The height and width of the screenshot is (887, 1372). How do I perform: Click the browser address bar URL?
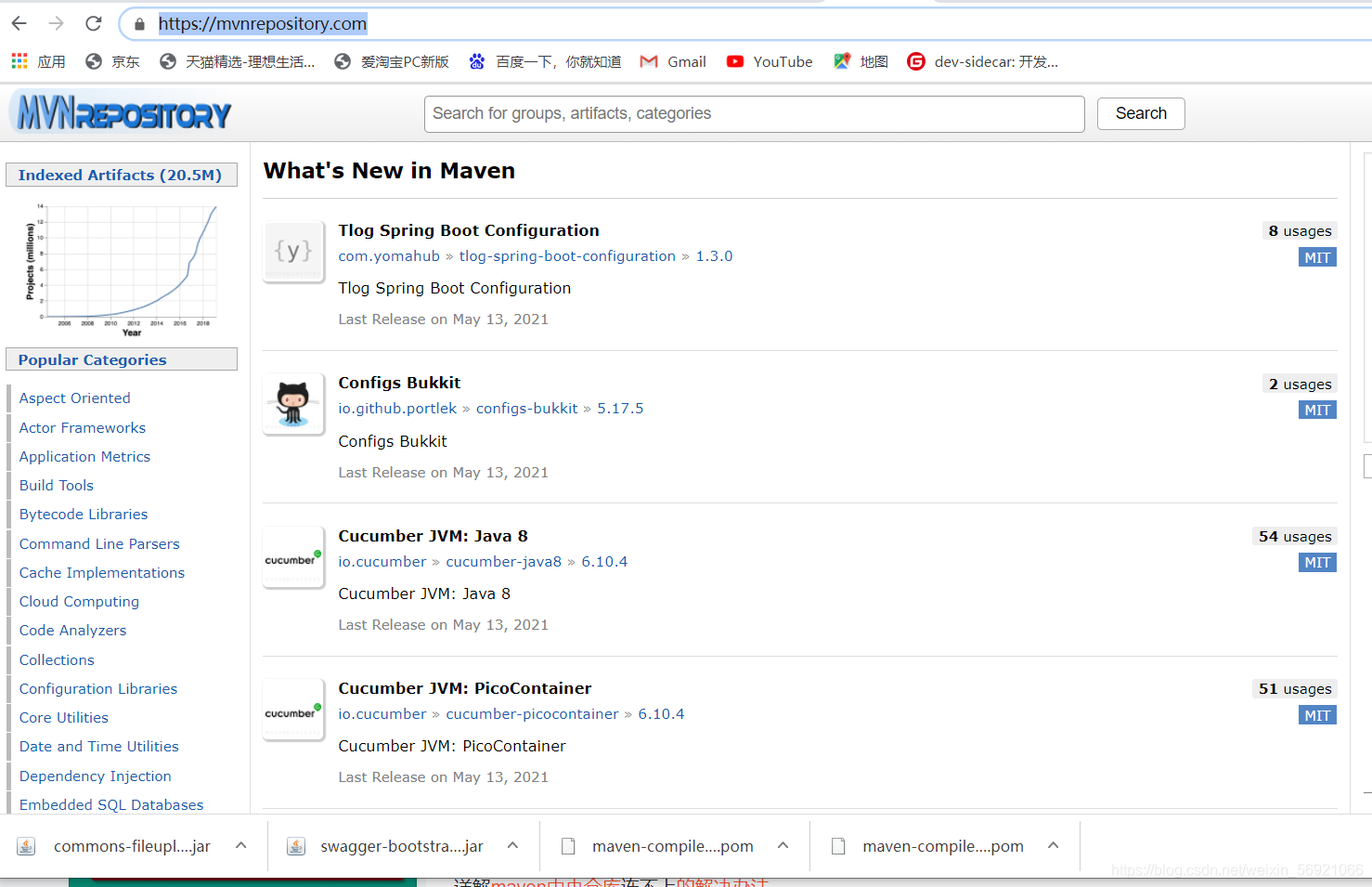263,23
